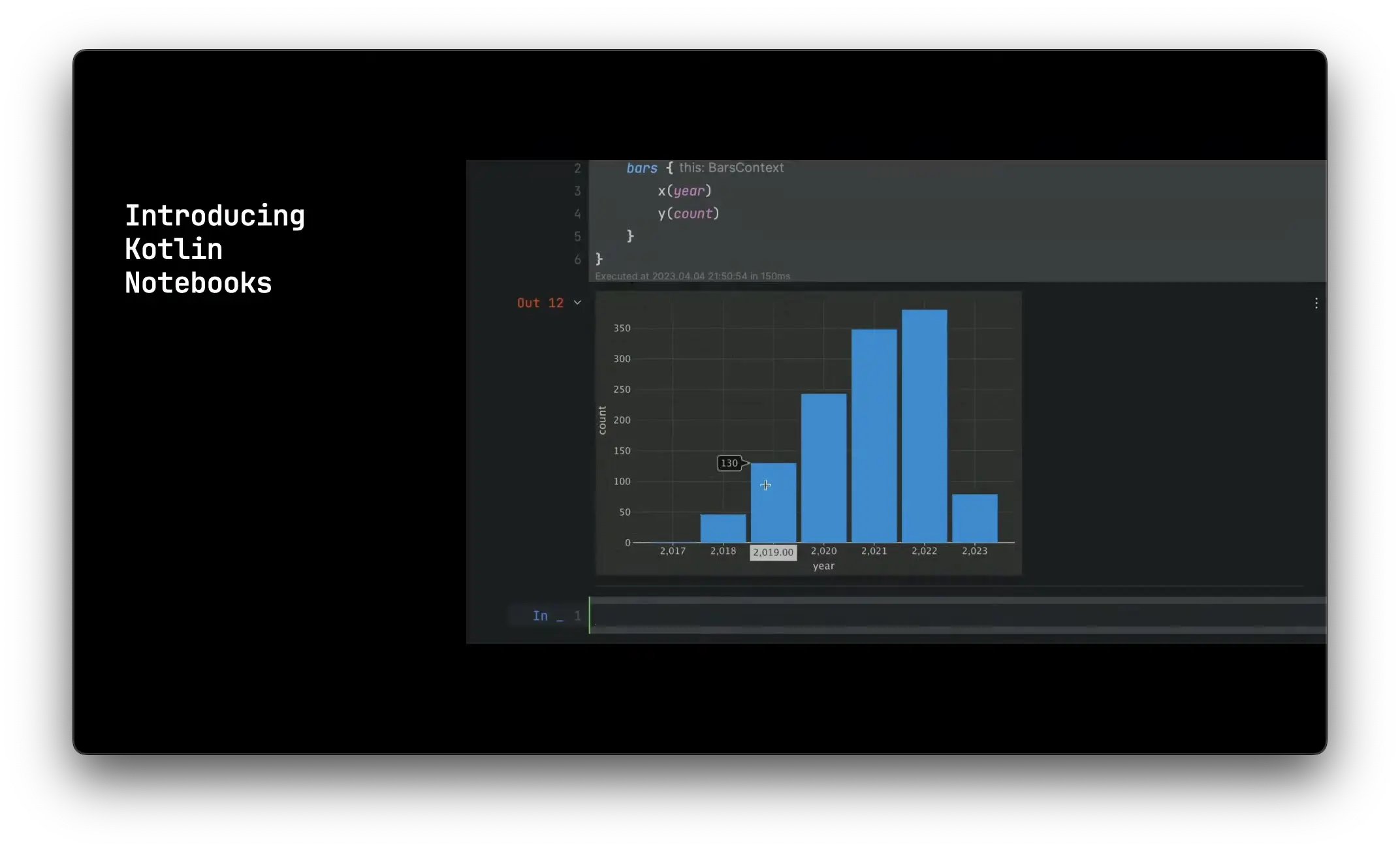The image size is (1400, 851).
Task: Click the 130 tooltip value label
Action: tap(729, 463)
